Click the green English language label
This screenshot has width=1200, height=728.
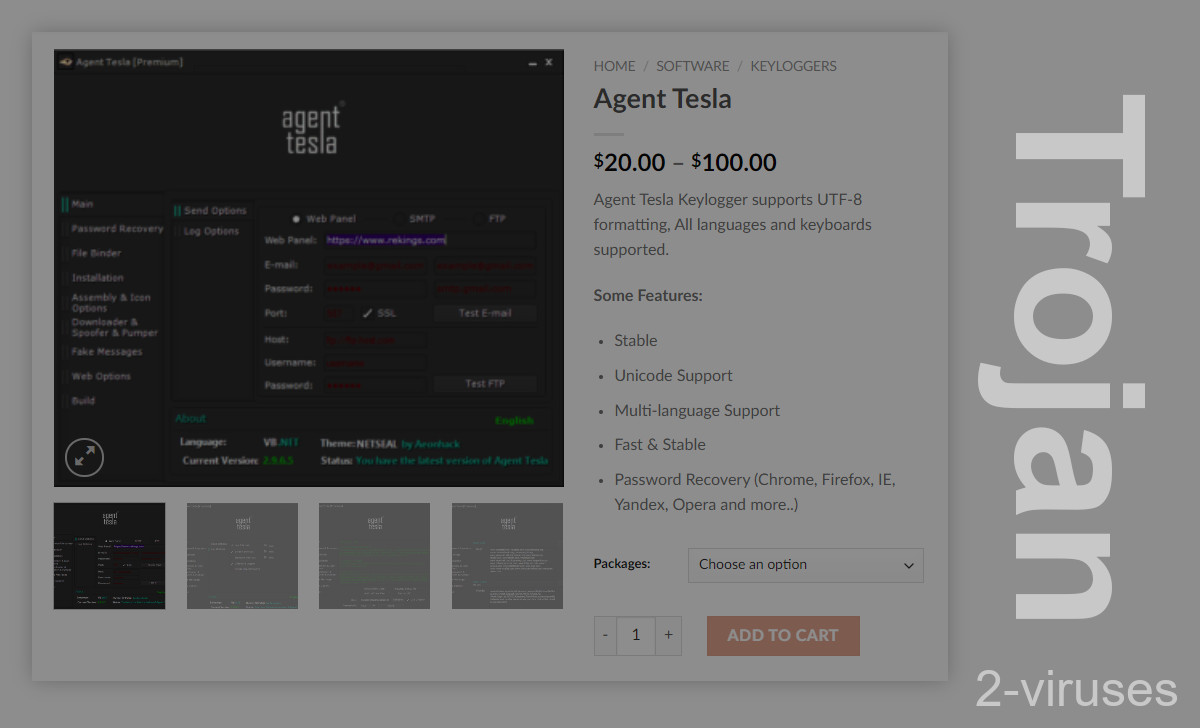pos(514,421)
